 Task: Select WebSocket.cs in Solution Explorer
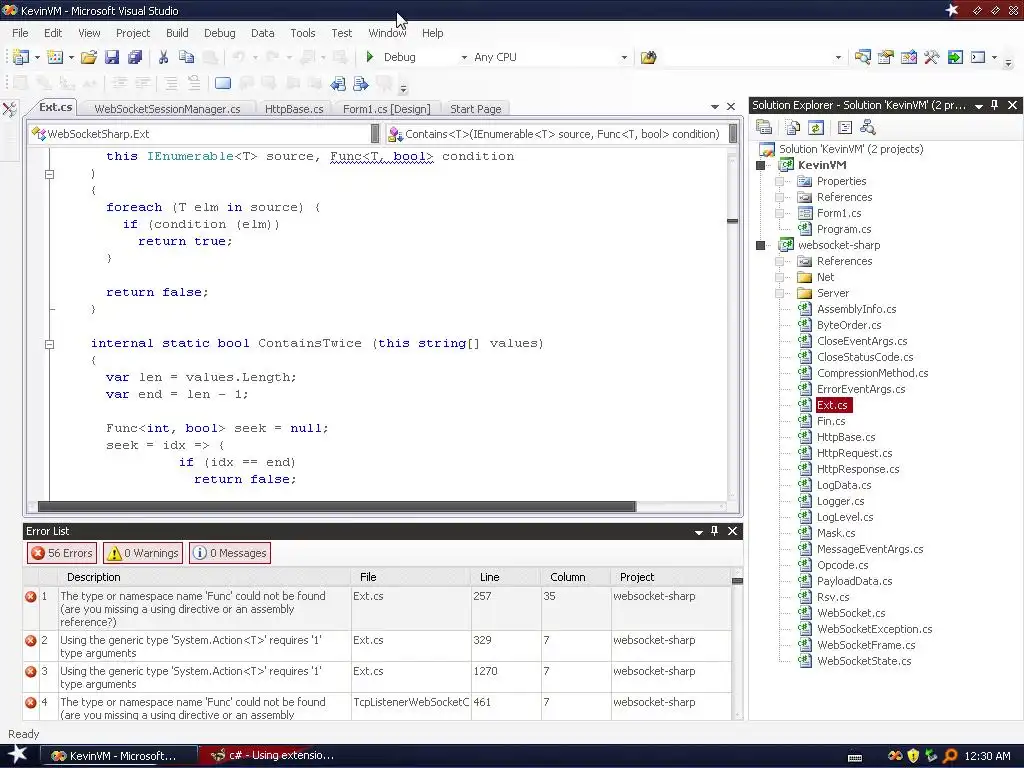[851, 613]
